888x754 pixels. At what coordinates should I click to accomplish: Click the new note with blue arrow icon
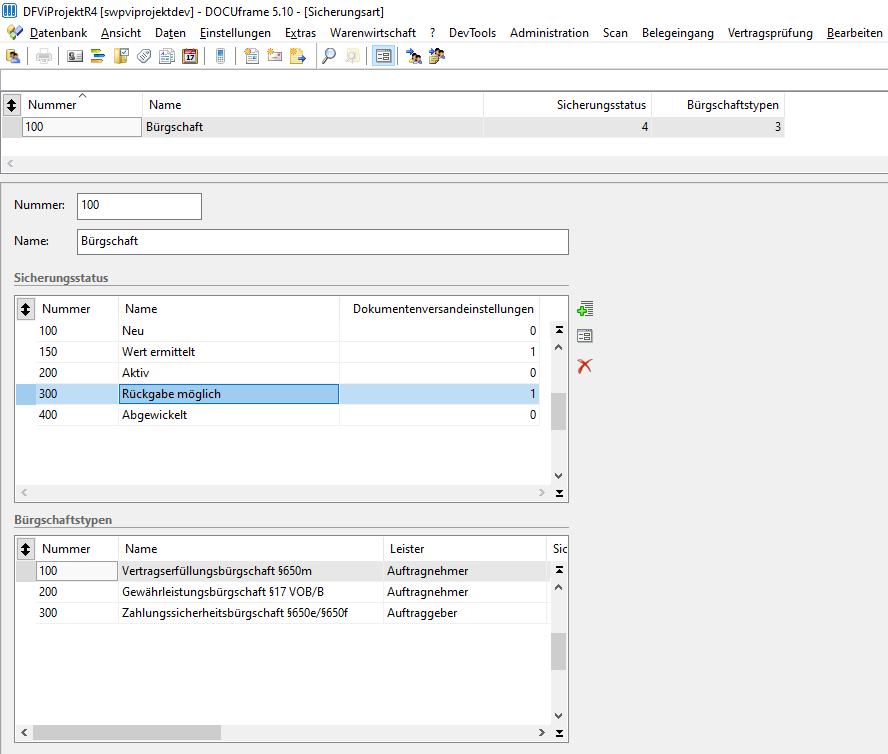[298, 56]
